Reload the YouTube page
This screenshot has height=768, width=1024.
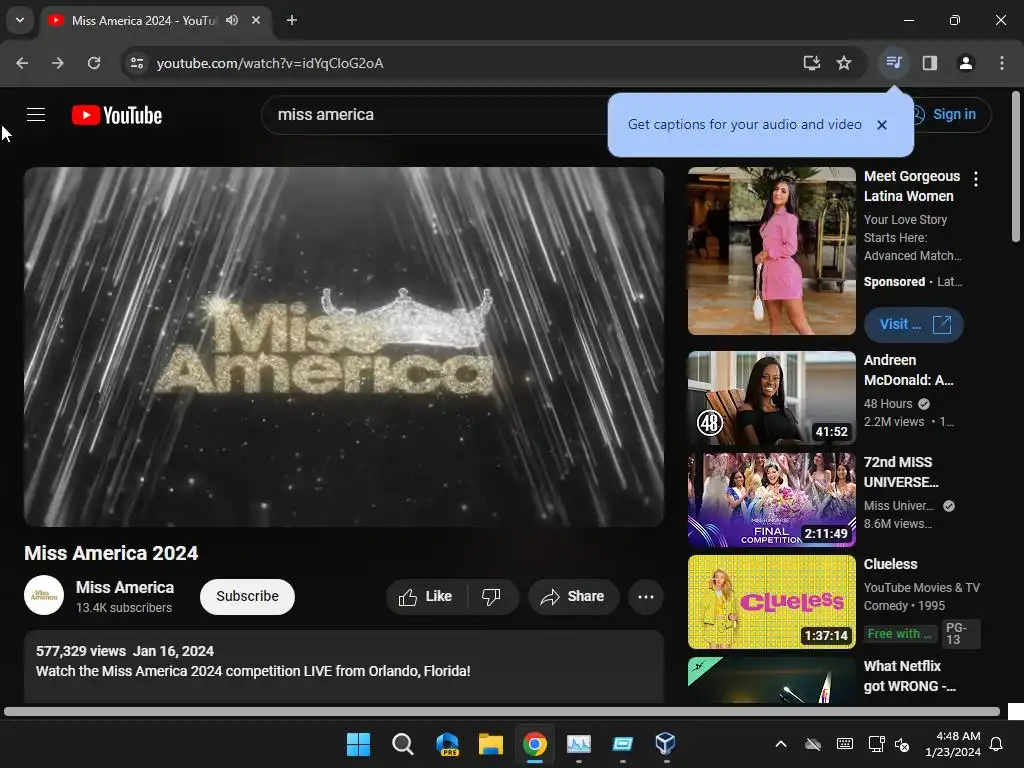pos(94,63)
